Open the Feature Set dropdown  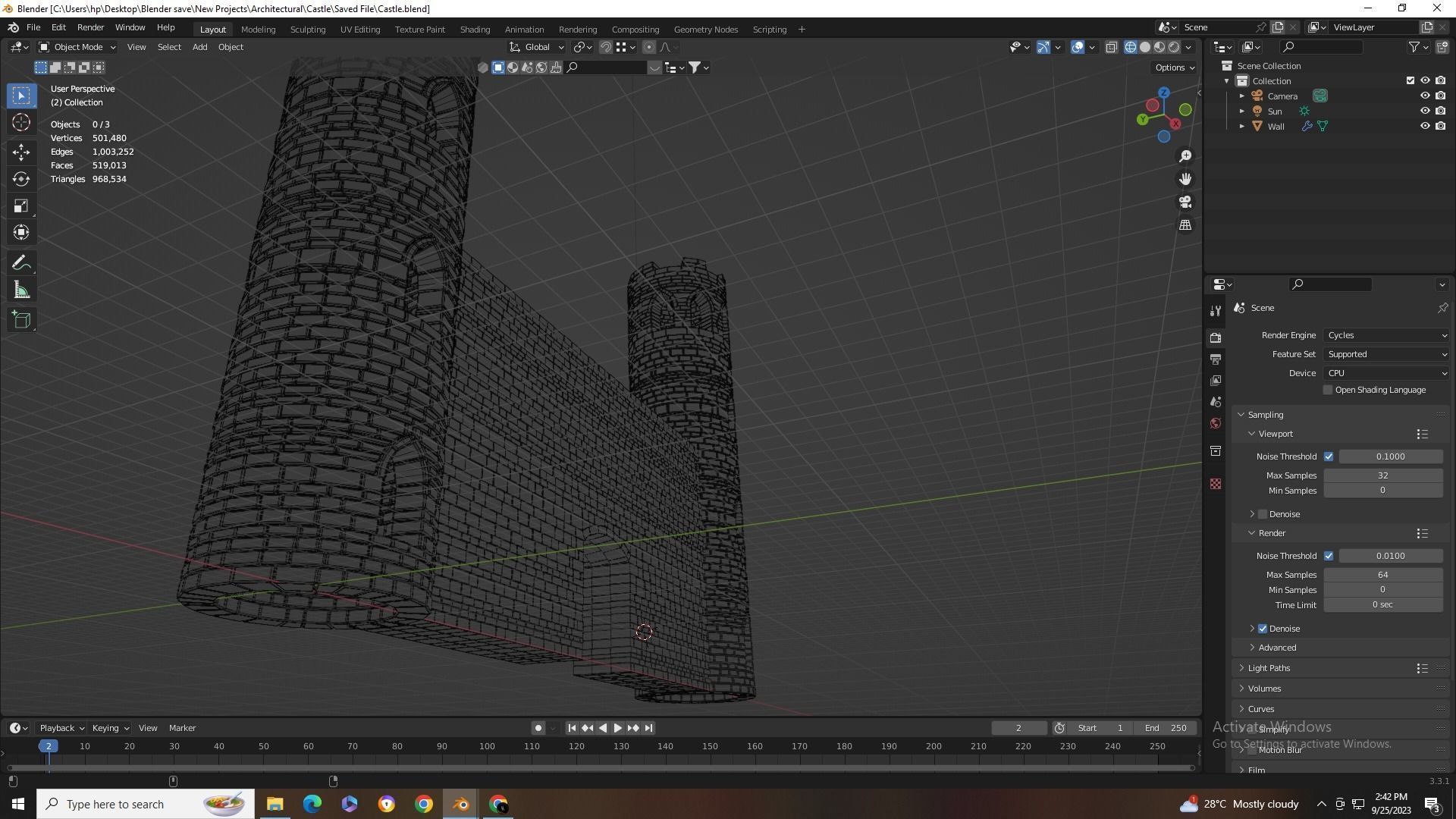pos(1386,354)
